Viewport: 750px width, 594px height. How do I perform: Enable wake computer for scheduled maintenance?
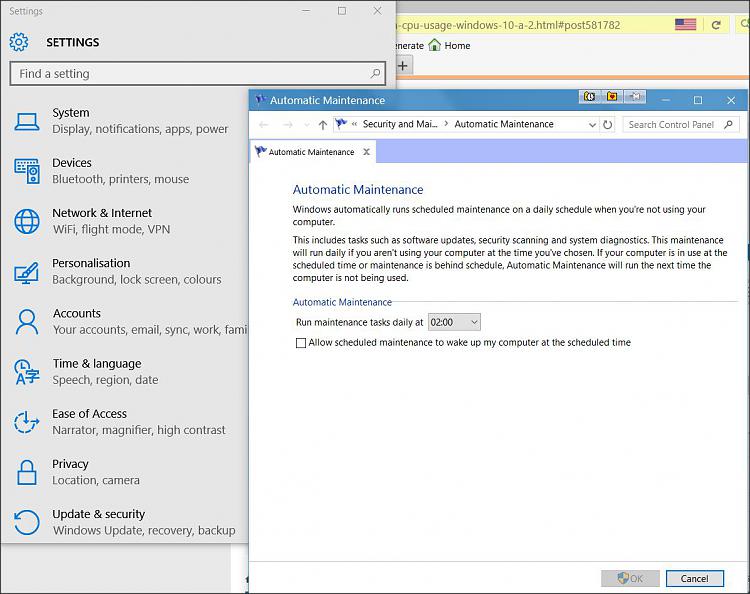click(301, 343)
